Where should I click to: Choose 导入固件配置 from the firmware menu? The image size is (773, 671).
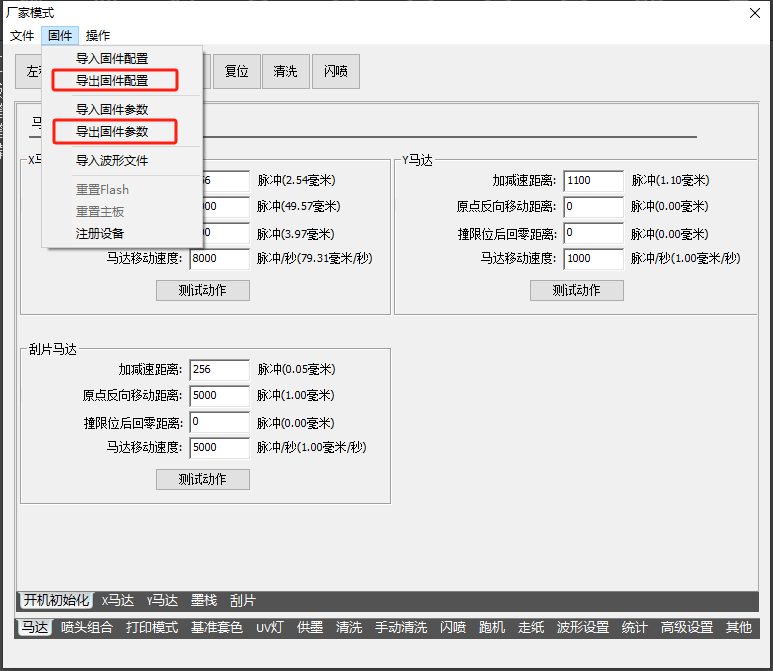click(112, 59)
